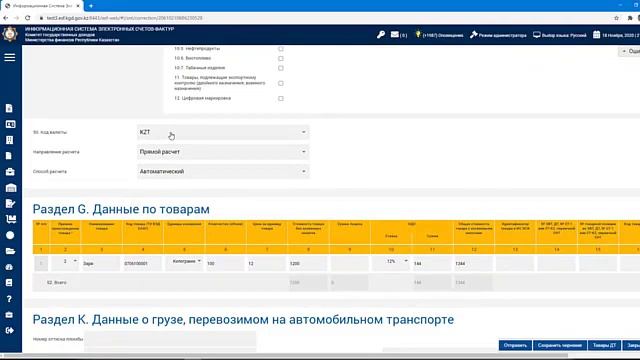
Task: Open the question mark help icon
Action: click(x=9, y=299)
